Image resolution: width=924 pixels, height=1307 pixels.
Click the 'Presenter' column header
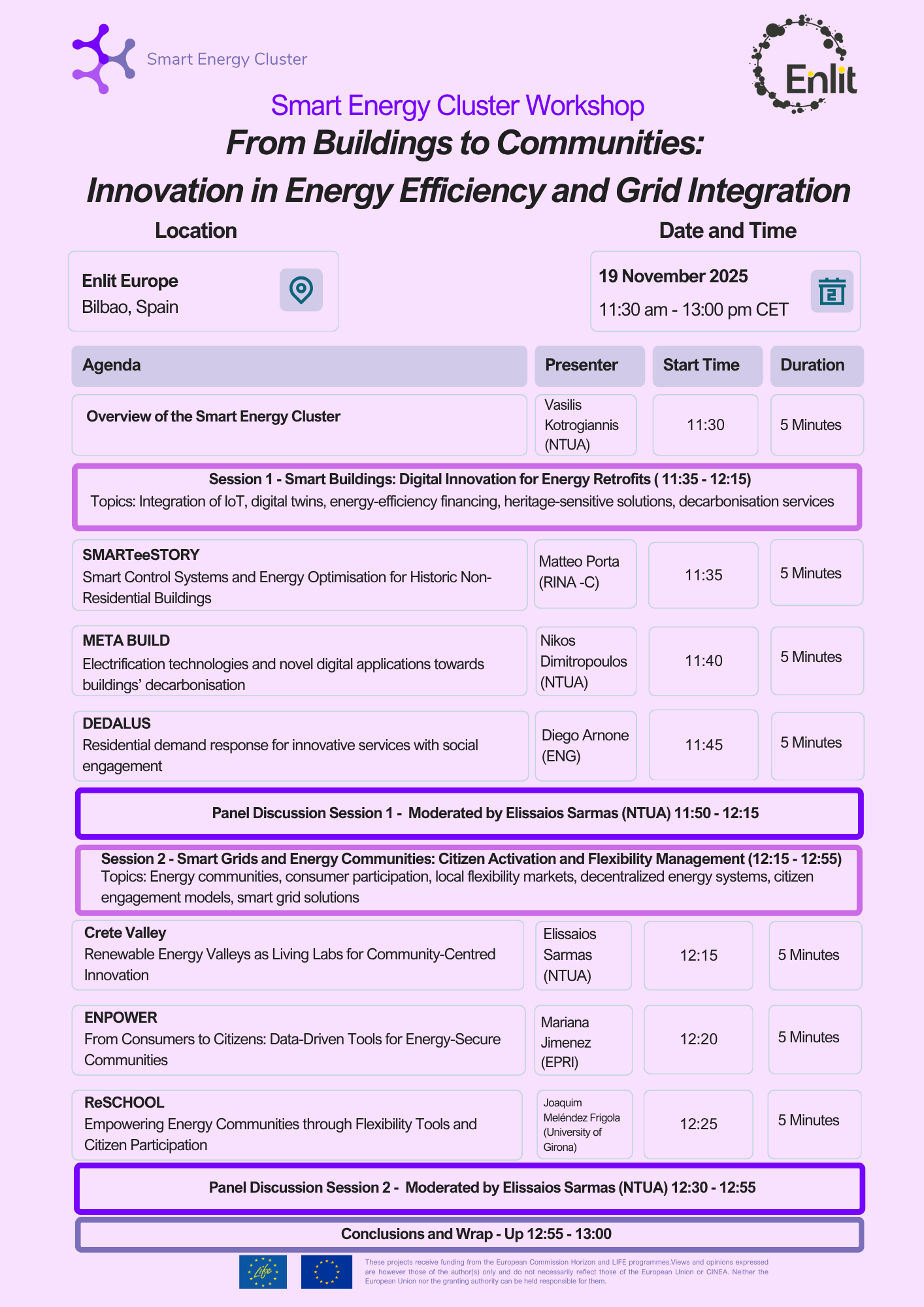pos(589,366)
